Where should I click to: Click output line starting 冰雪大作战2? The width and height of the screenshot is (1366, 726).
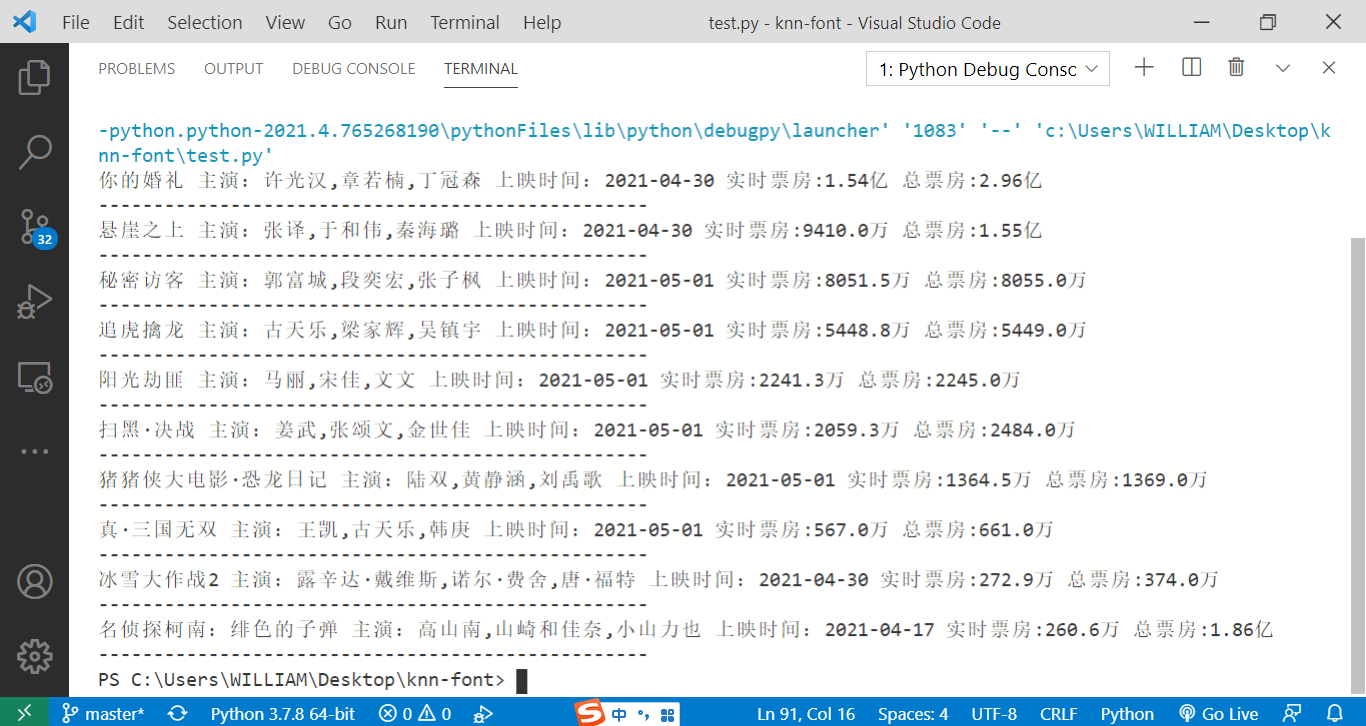(x=658, y=581)
